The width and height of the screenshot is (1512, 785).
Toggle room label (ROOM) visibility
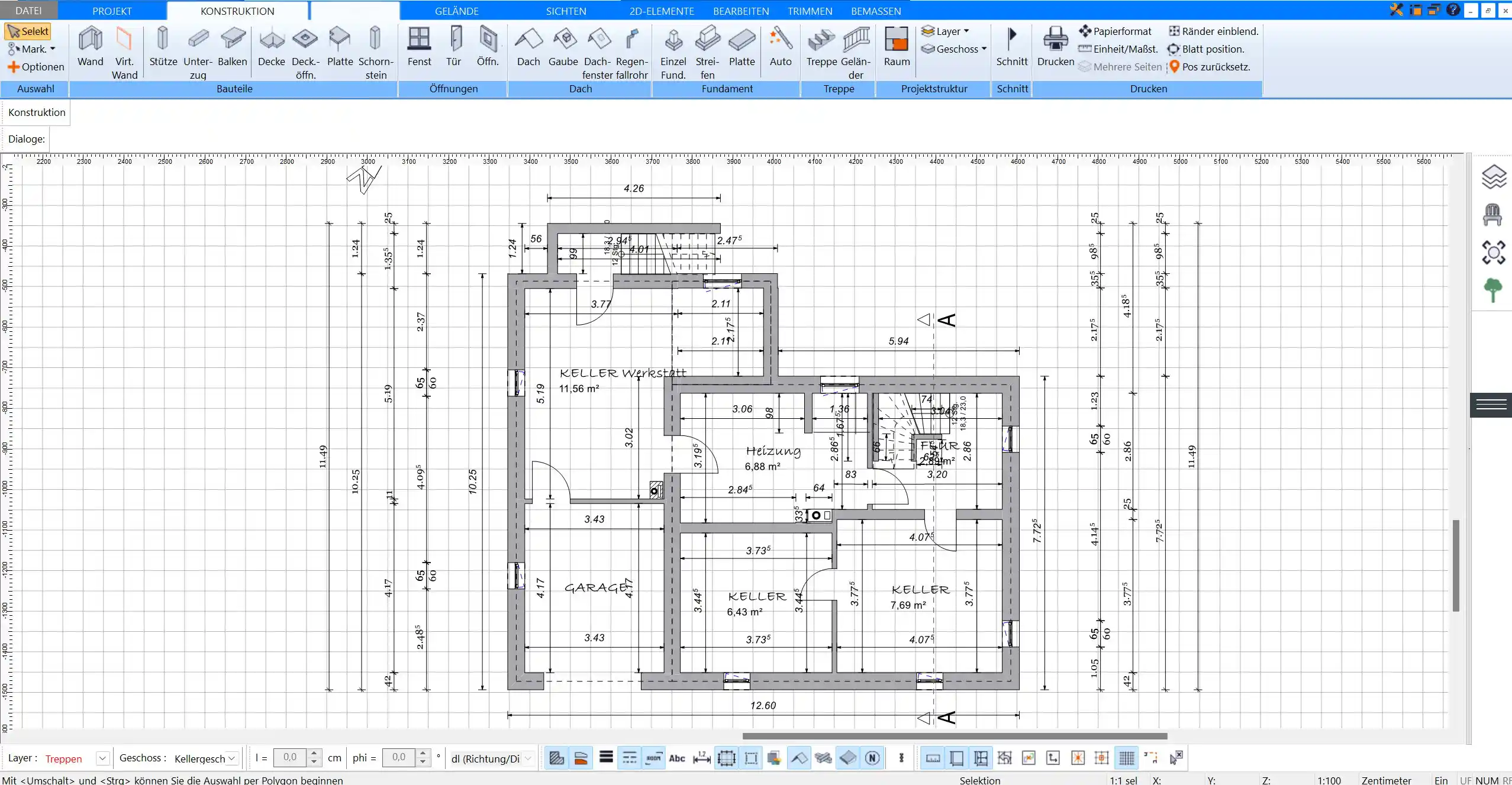(x=653, y=758)
